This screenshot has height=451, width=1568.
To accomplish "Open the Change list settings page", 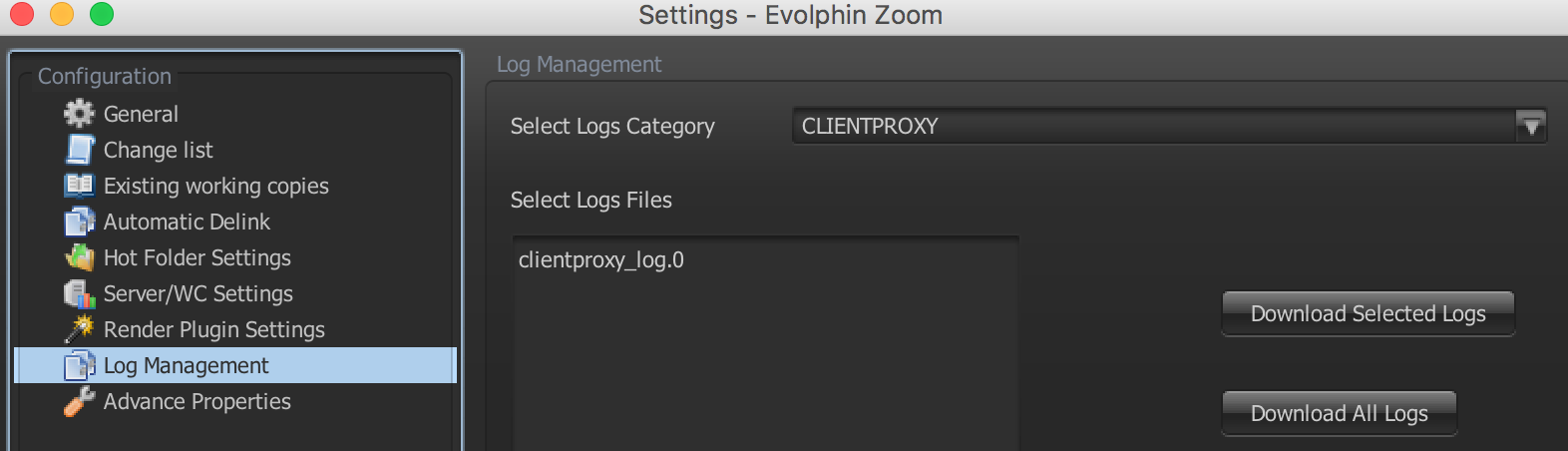I will click(159, 150).
